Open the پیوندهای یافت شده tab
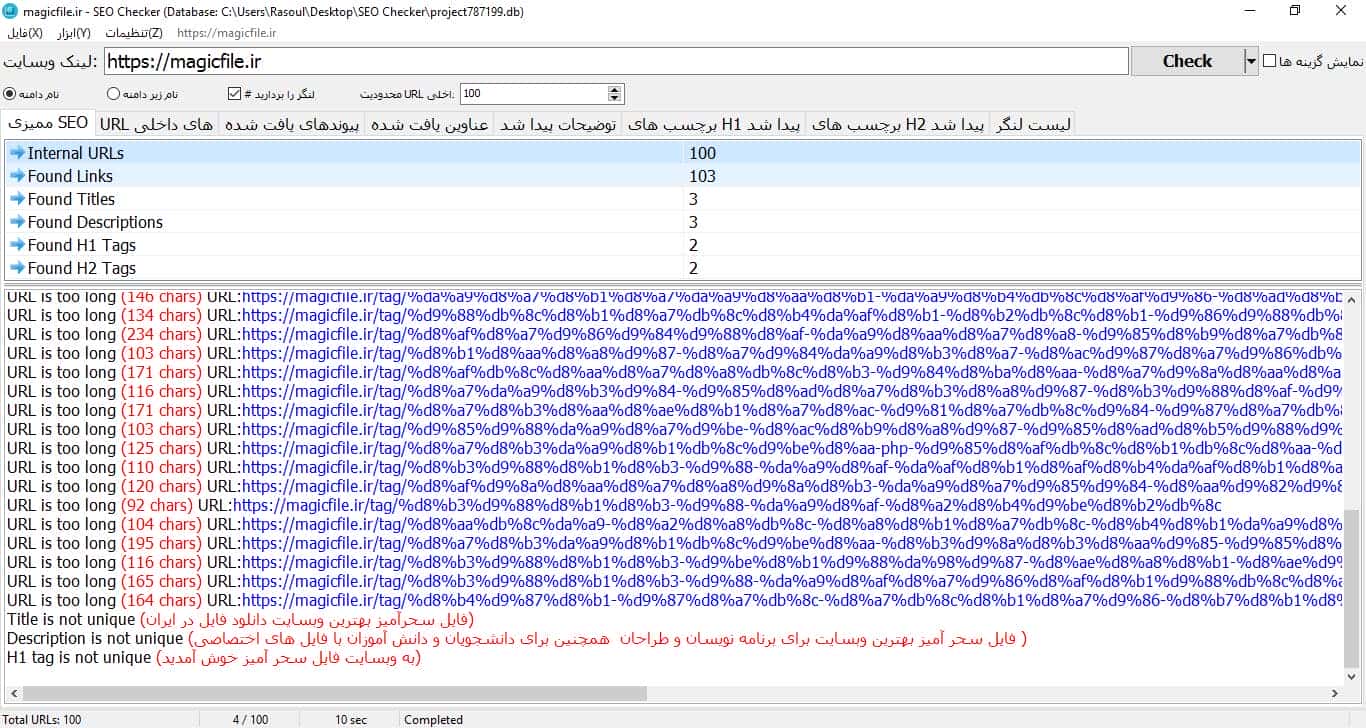 click(x=291, y=124)
